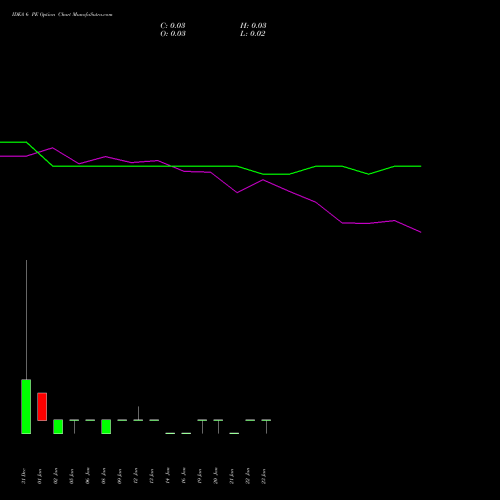Click the '16 Jan' date label
This screenshot has height=500, width=500.
pyautogui.click(x=184, y=476)
